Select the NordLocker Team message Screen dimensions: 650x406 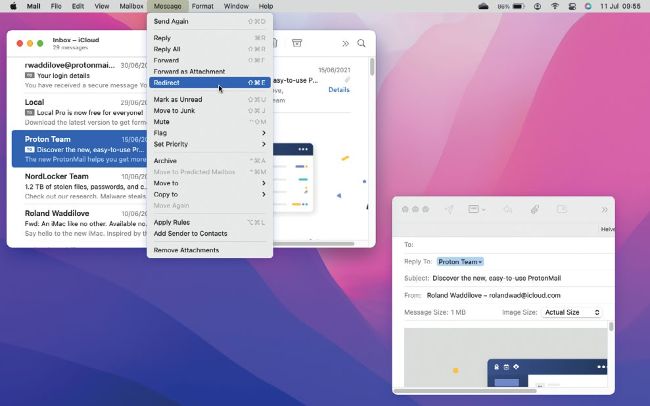pos(80,186)
